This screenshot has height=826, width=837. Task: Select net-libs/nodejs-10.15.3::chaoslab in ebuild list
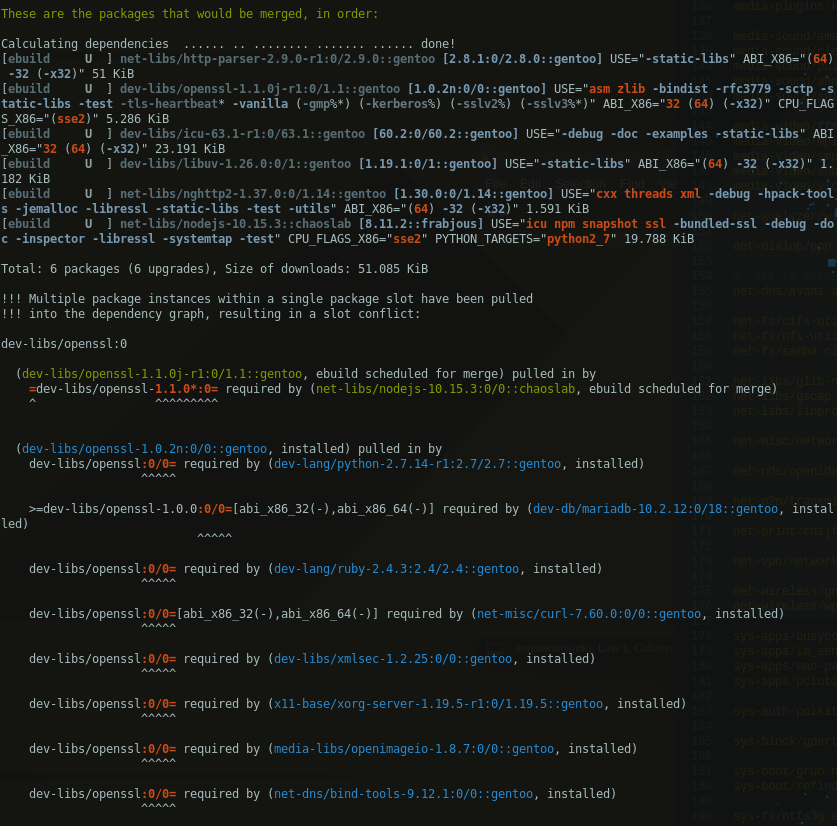pyautogui.click(x=235, y=223)
